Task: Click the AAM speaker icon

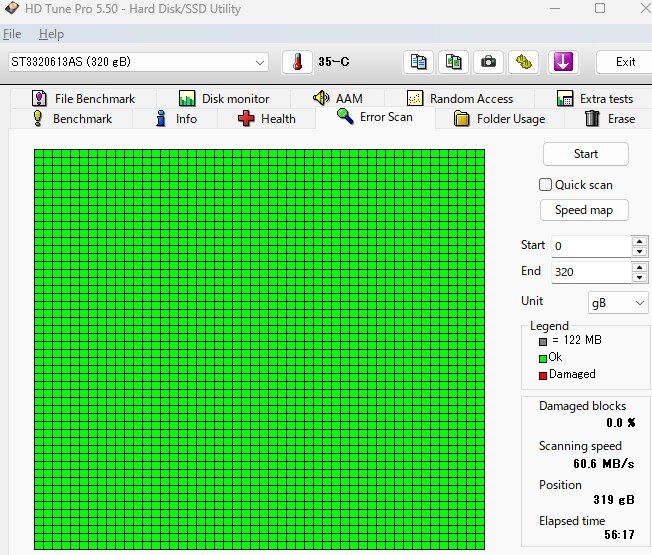Action: 321,98
